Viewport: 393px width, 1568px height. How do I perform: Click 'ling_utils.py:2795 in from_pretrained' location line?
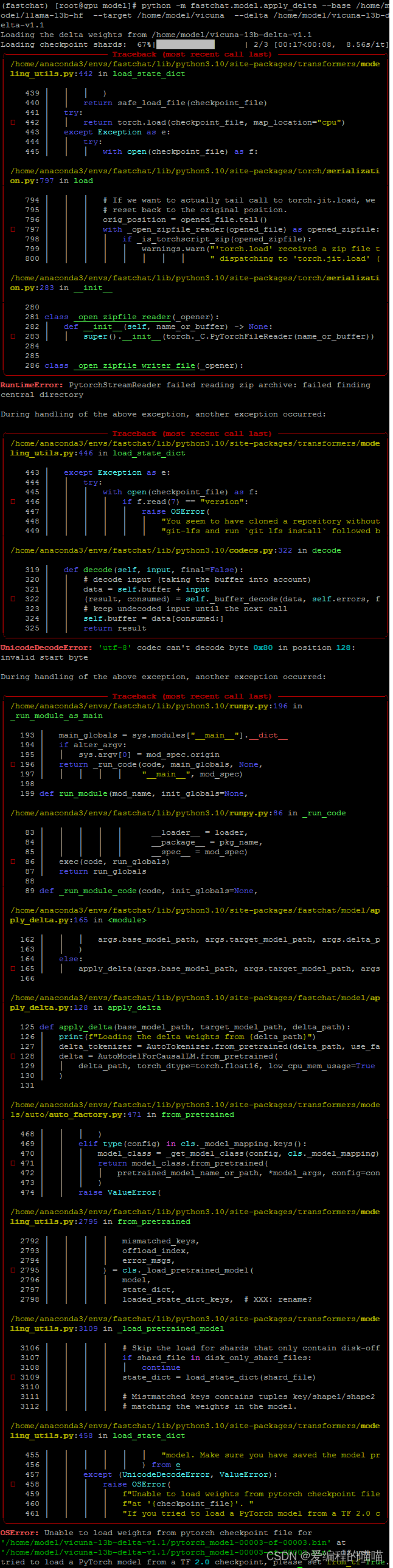pos(100,1223)
